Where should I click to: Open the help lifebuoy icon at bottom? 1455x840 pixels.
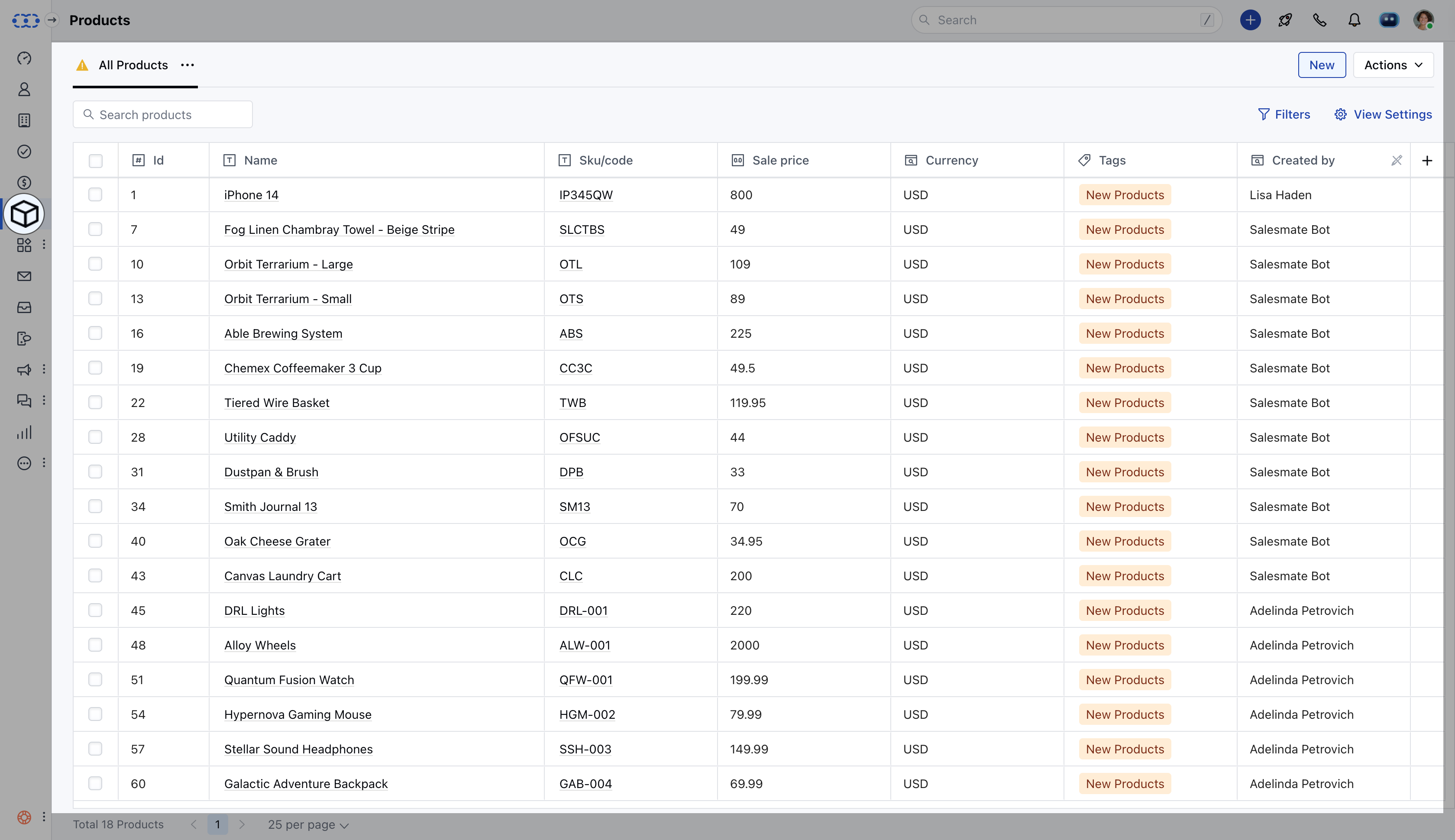(x=24, y=817)
